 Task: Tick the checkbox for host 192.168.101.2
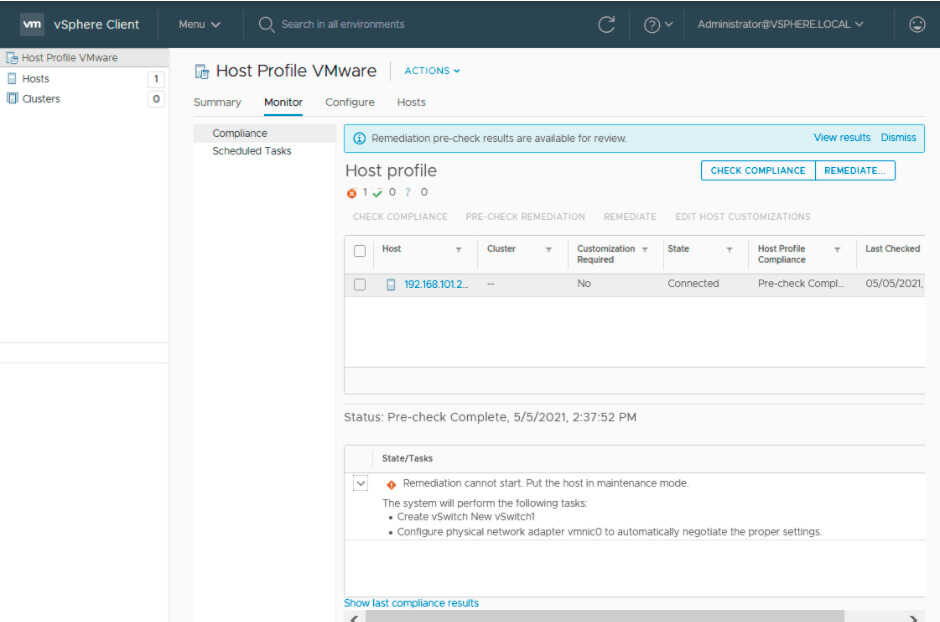[x=360, y=285]
